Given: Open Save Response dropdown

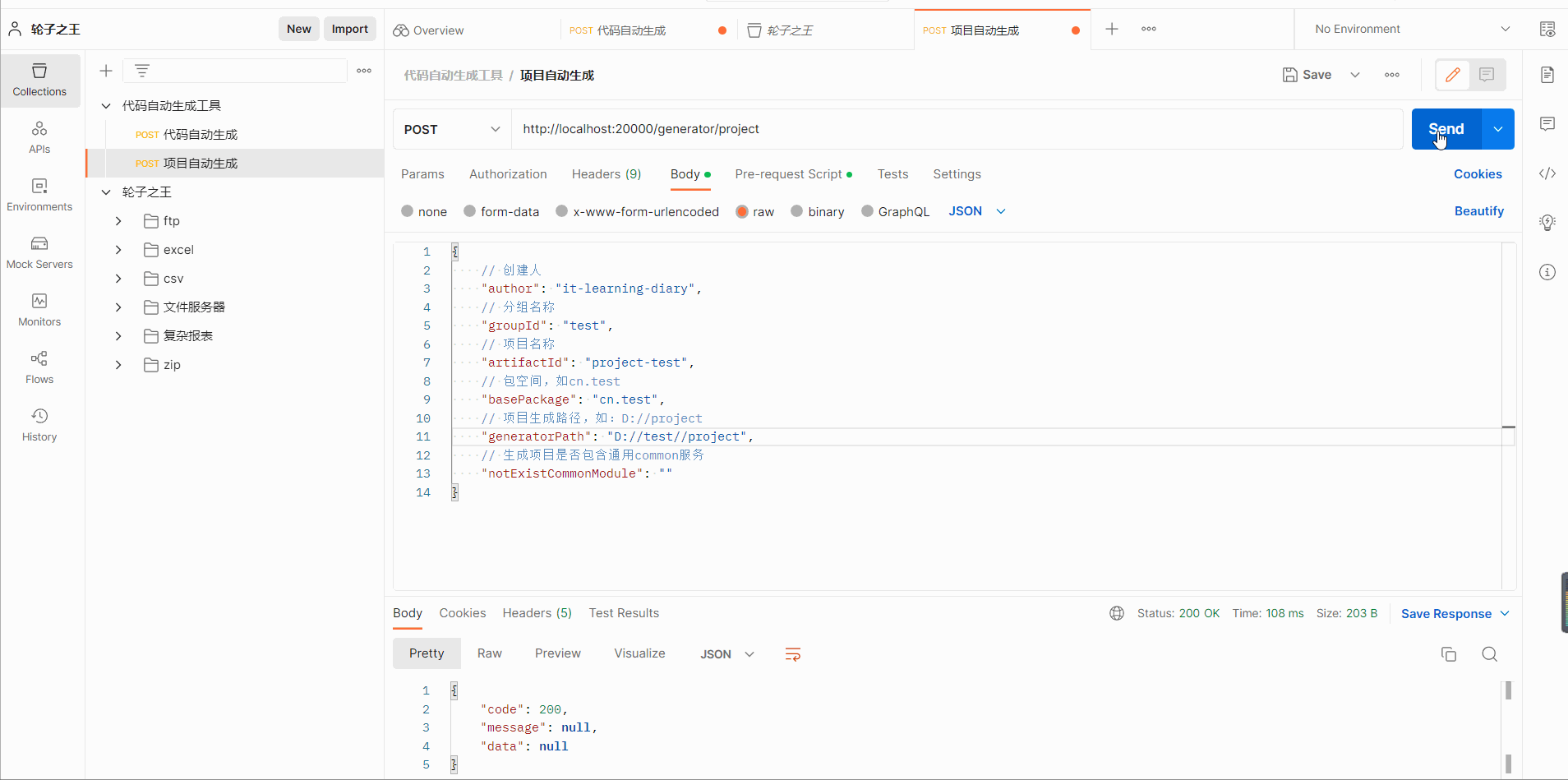Looking at the screenshot, I should [1455, 614].
